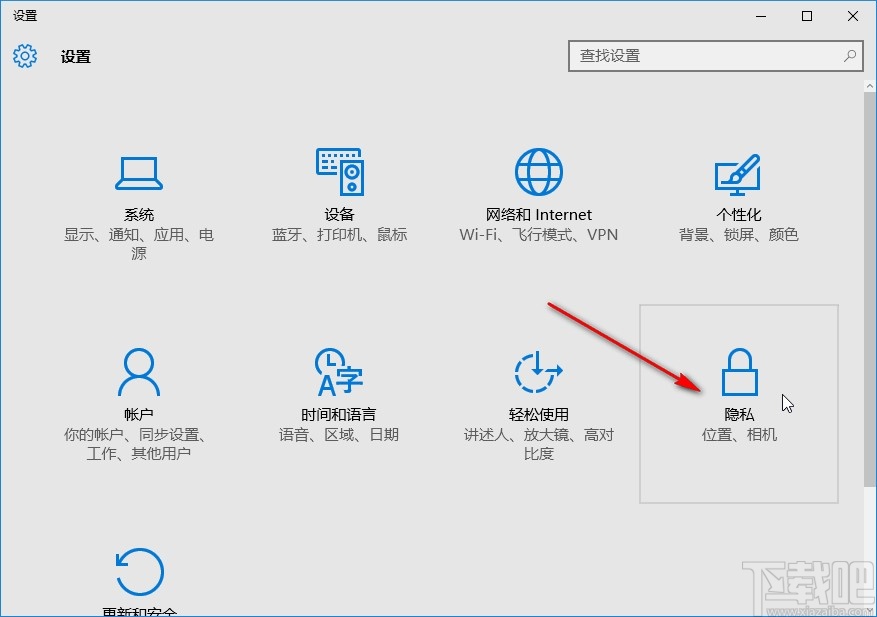Click the Wi-Fi、飞行模式、VPN link text
The width and height of the screenshot is (877, 617).
pyautogui.click(x=538, y=235)
